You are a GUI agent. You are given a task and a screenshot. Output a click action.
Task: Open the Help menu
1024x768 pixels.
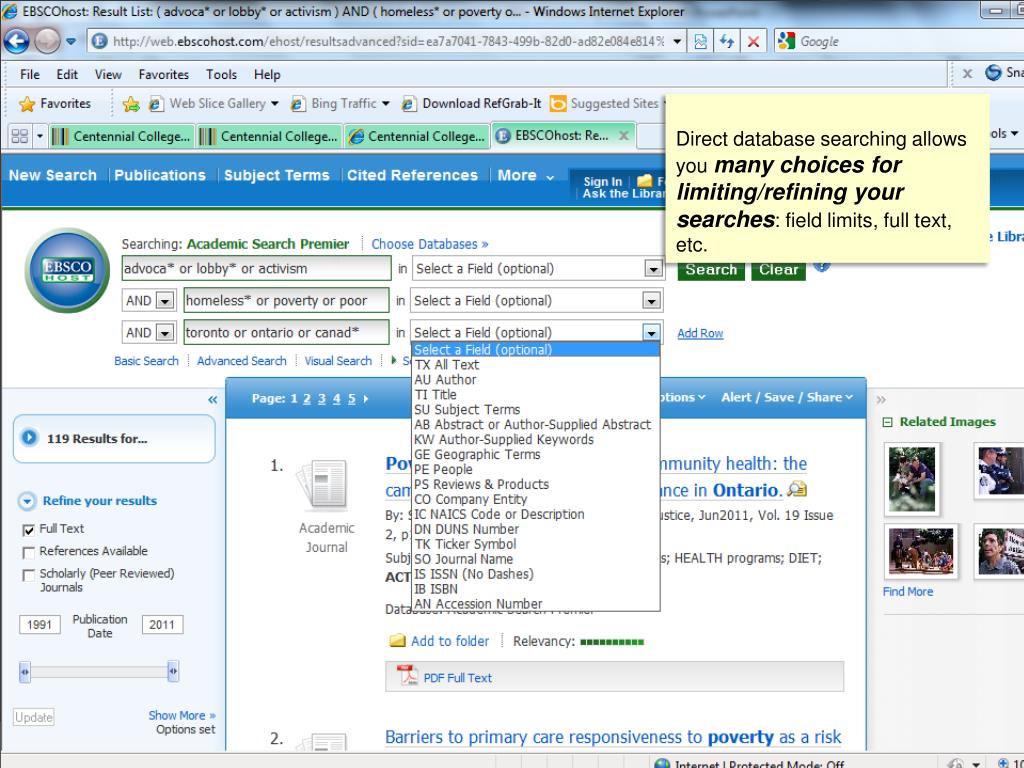point(267,74)
